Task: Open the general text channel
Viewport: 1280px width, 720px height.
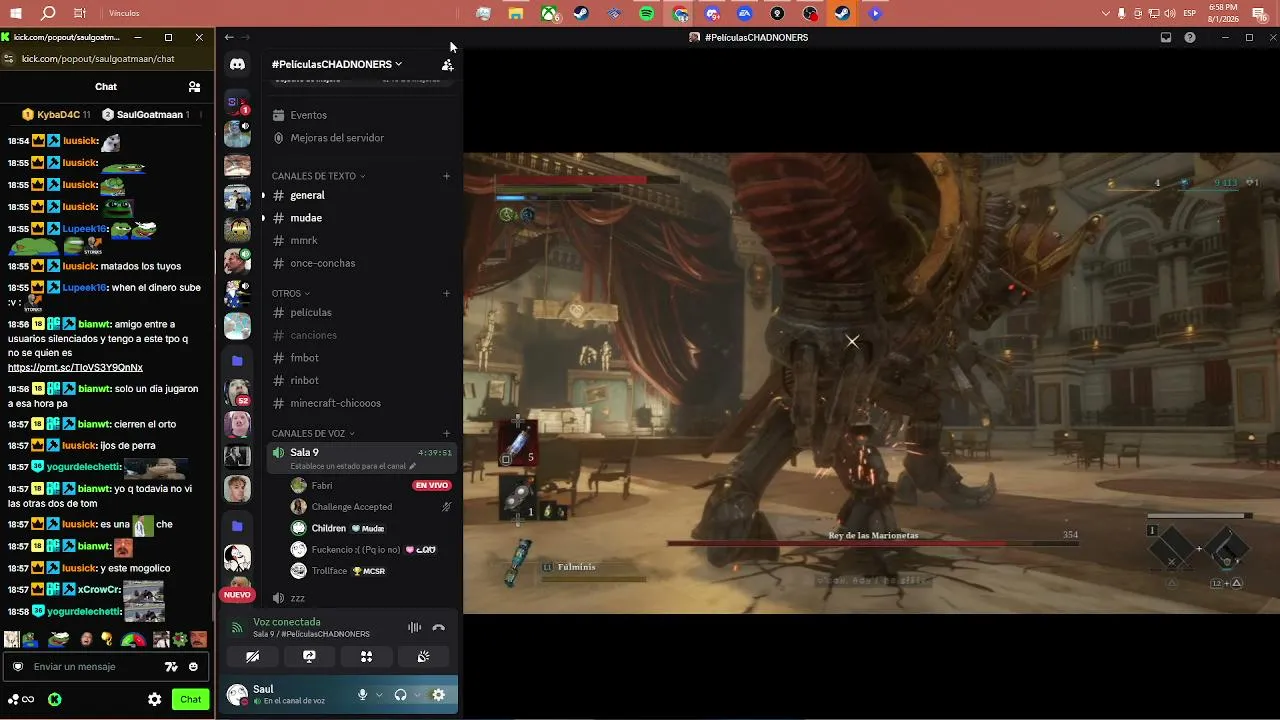Action: tap(362, 196)
